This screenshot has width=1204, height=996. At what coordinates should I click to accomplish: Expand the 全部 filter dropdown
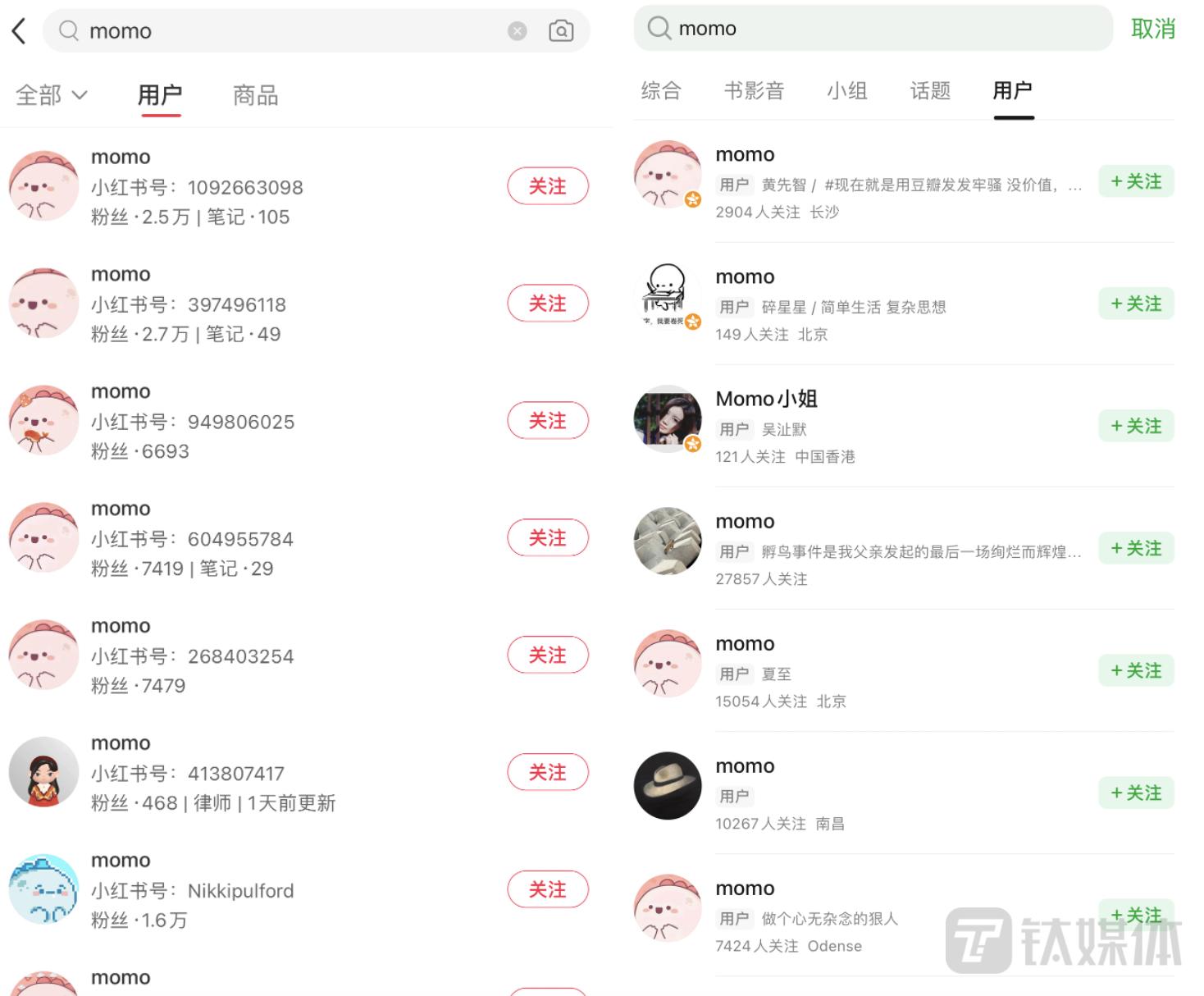tap(52, 95)
